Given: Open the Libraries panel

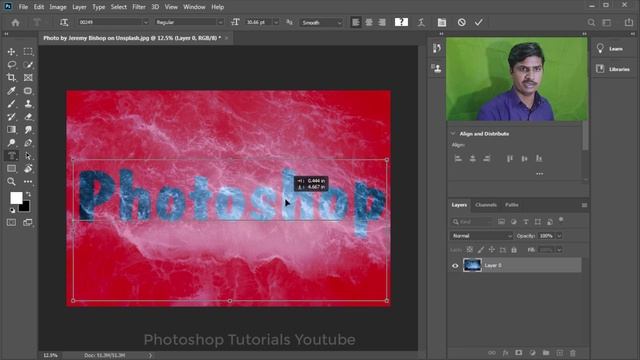Looking at the screenshot, I should pyautogui.click(x=613, y=69).
